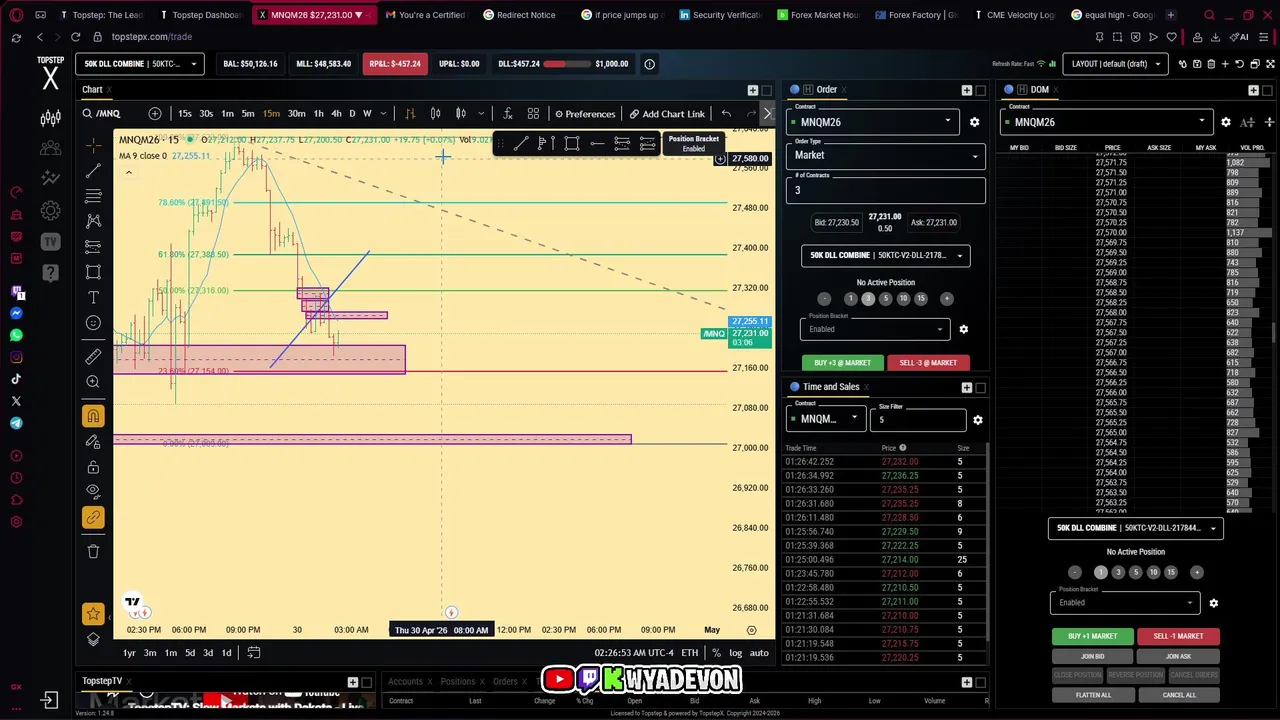Open the Order Type Market dropdown

point(886,155)
